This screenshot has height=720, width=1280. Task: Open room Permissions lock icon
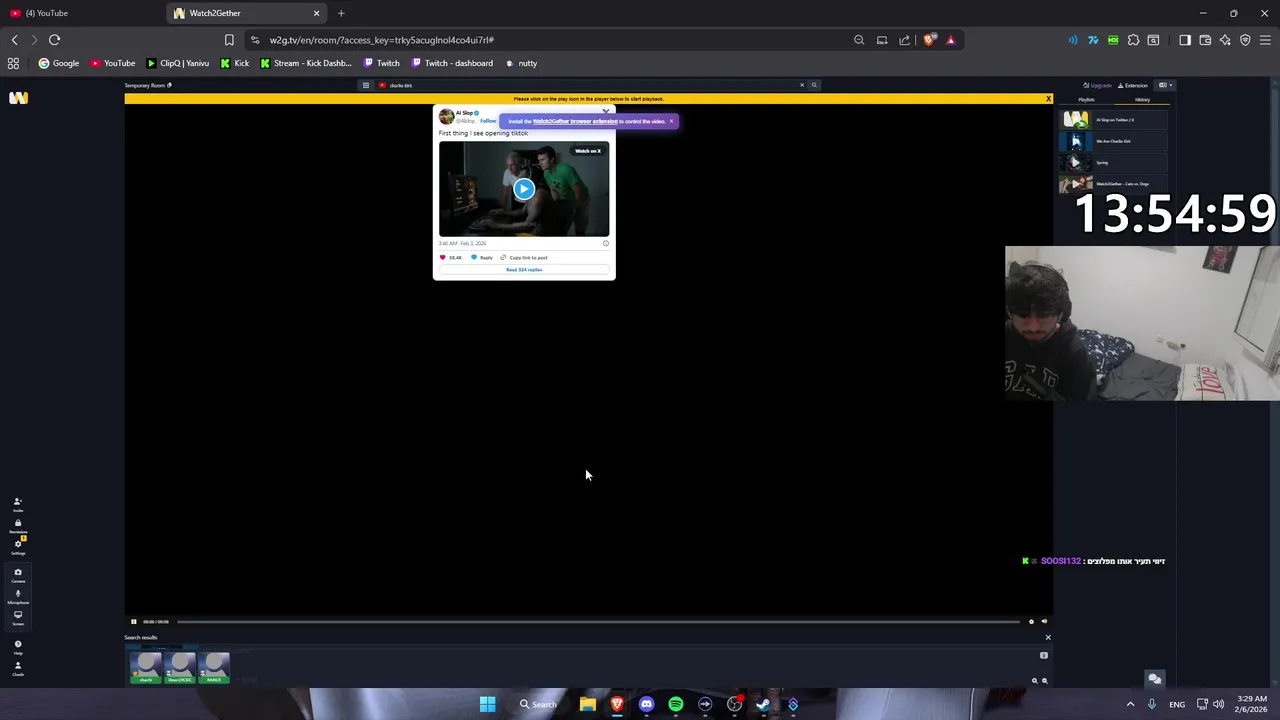pos(17,526)
